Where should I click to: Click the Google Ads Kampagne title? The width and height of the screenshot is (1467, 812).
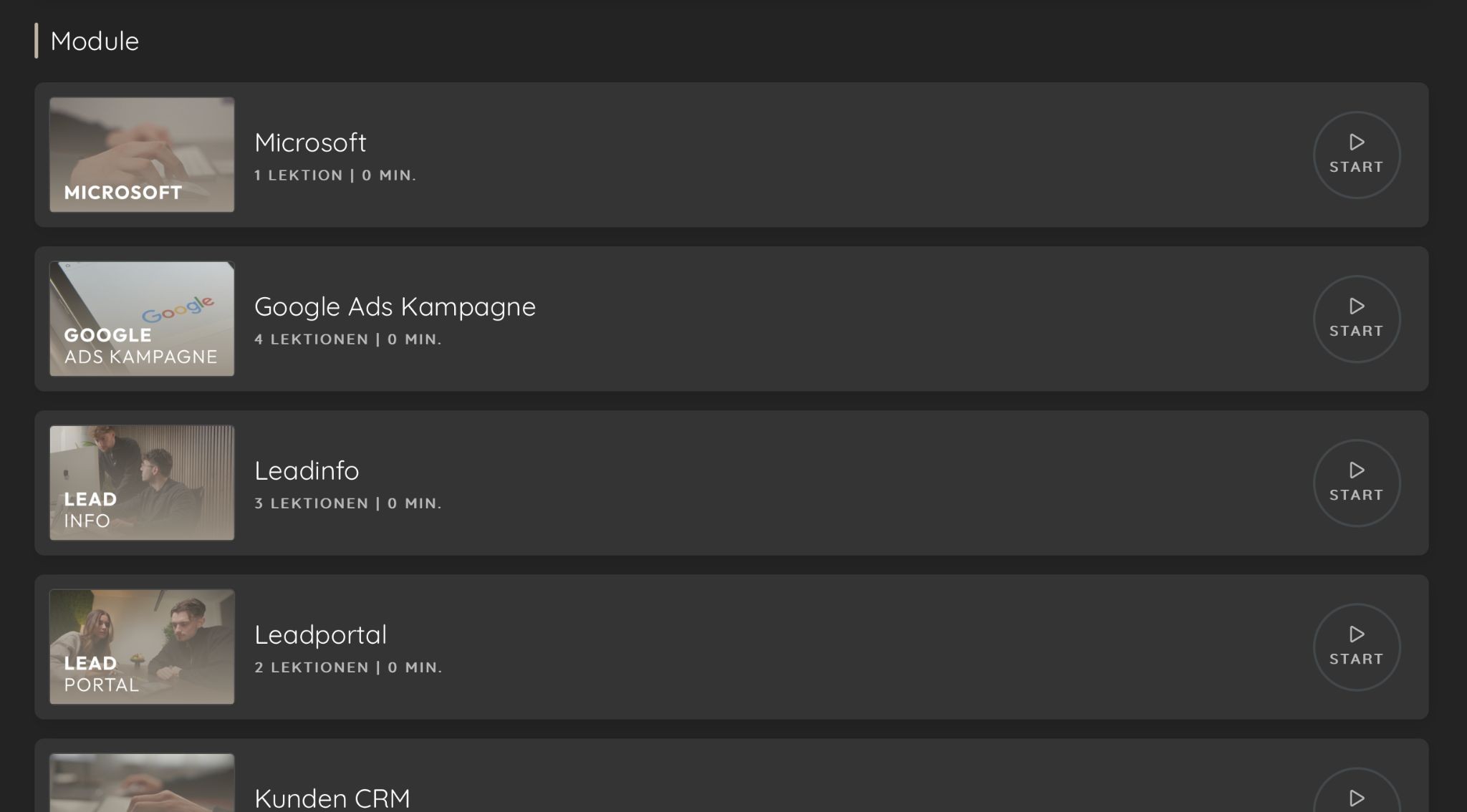[x=395, y=307]
